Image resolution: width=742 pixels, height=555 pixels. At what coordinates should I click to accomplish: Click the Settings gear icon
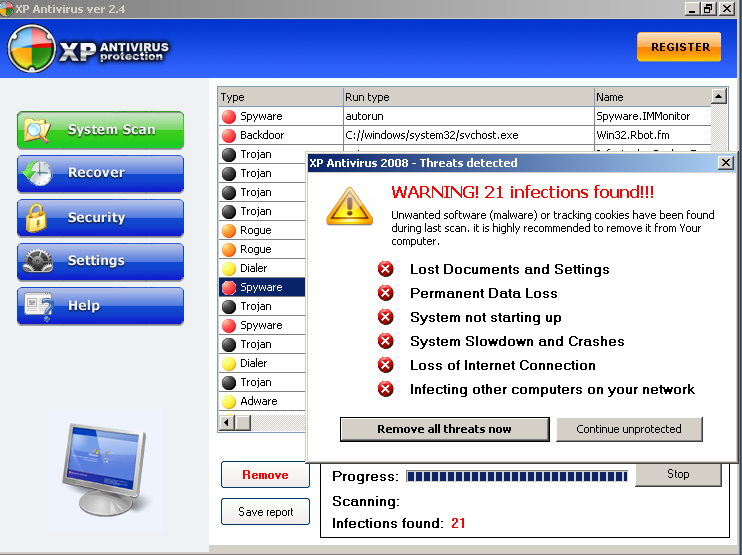click(x=38, y=261)
